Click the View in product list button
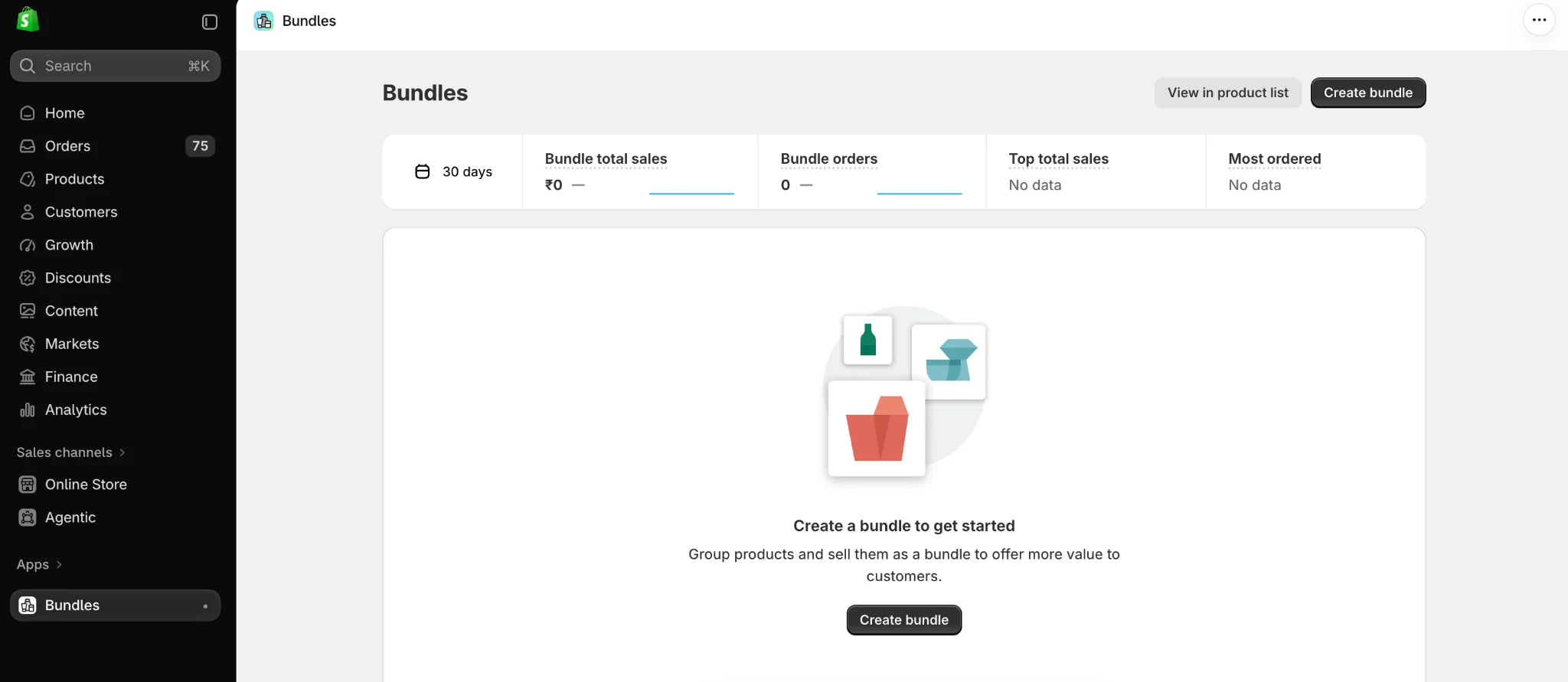The height and width of the screenshot is (682, 1568). click(1228, 93)
